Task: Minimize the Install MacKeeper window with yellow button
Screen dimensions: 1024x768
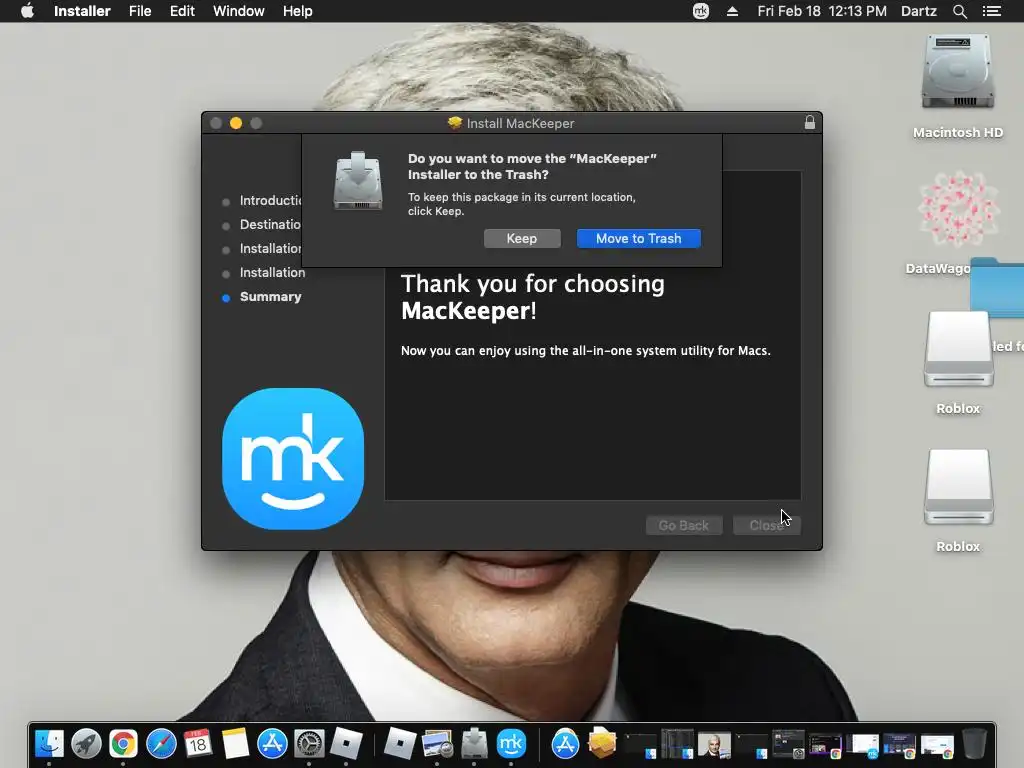Action: point(236,123)
